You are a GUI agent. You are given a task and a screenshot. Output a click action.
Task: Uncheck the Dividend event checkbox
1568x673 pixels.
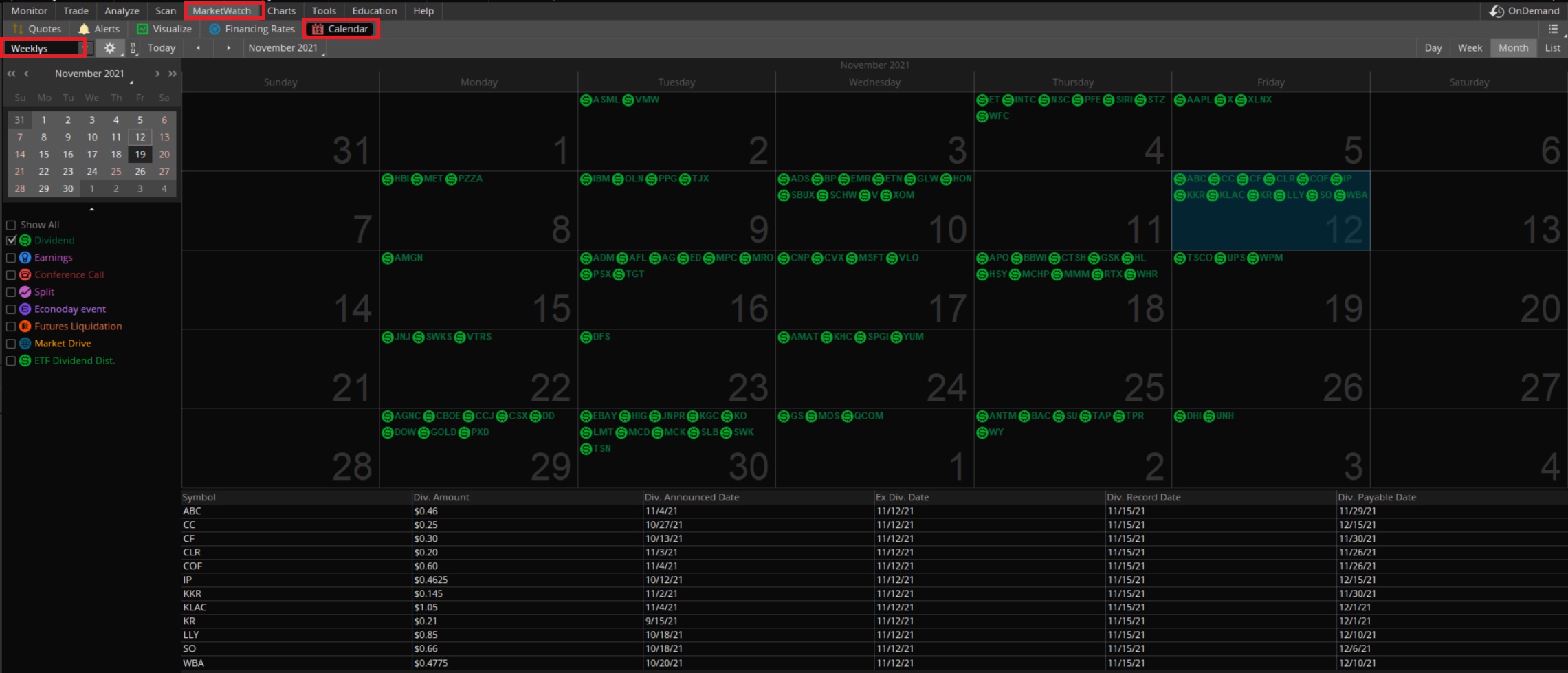(x=11, y=241)
